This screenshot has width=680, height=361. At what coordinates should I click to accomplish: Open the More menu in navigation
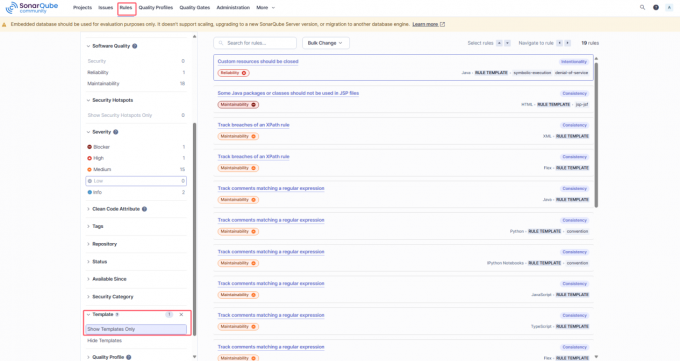coord(265,8)
